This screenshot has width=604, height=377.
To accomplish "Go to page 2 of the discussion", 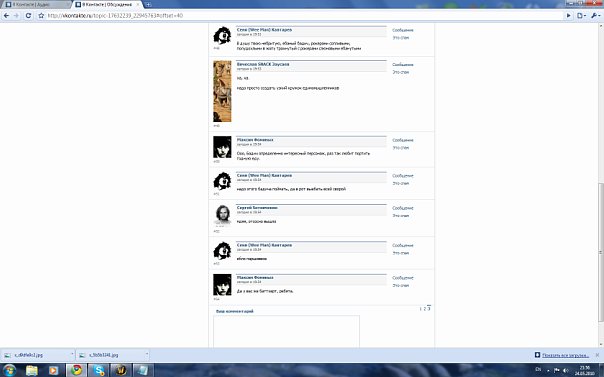I will coord(424,309).
